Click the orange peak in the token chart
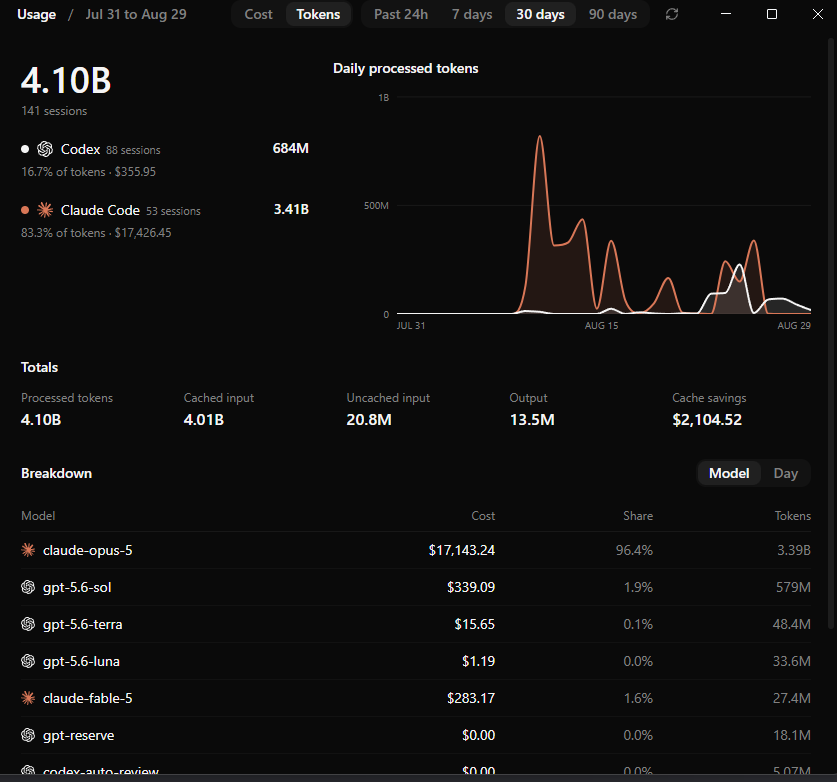 tap(540, 137)
